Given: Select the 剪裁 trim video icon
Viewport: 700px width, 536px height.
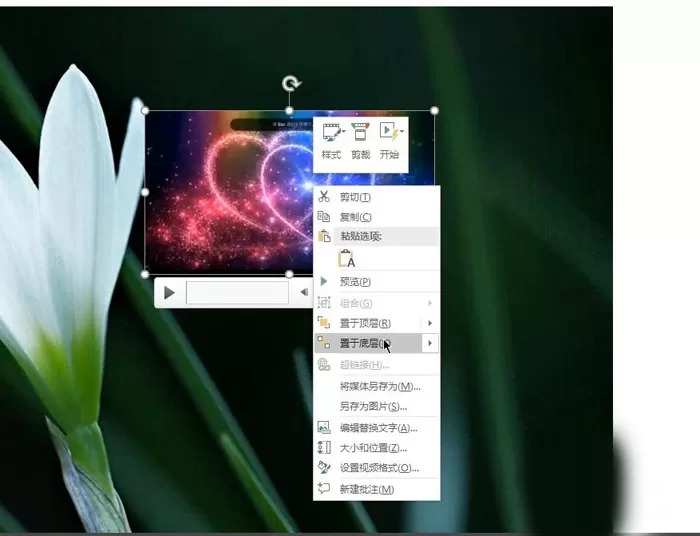Looking at the screenshot, I should click(360, 141).
